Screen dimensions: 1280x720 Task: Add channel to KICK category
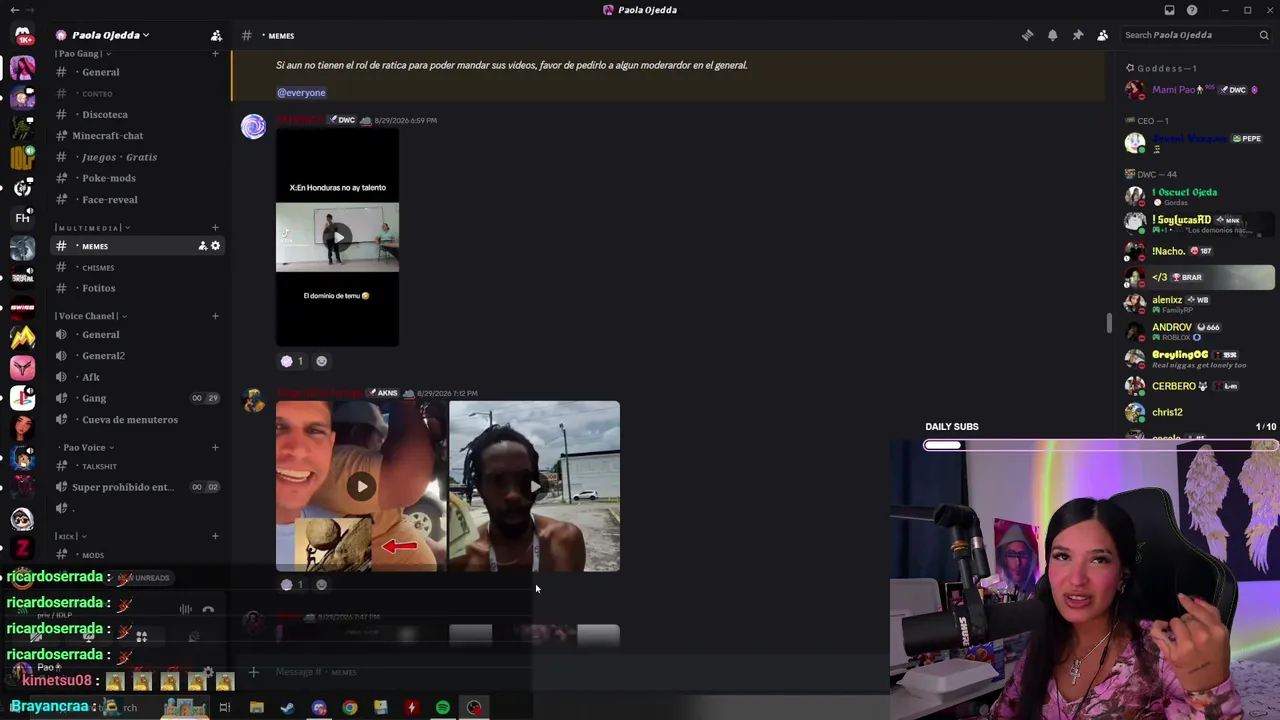pyautogui.click(x=215, y=536)
